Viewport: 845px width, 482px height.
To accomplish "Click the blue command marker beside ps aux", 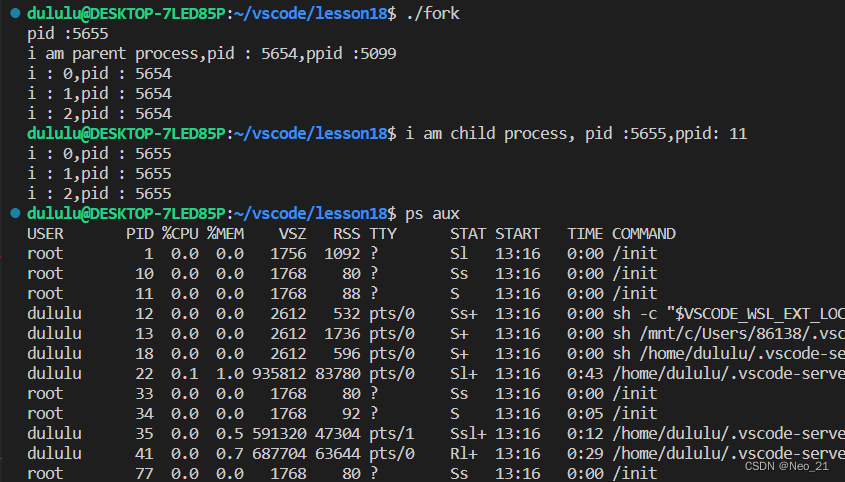I will [x=16, y=213].
